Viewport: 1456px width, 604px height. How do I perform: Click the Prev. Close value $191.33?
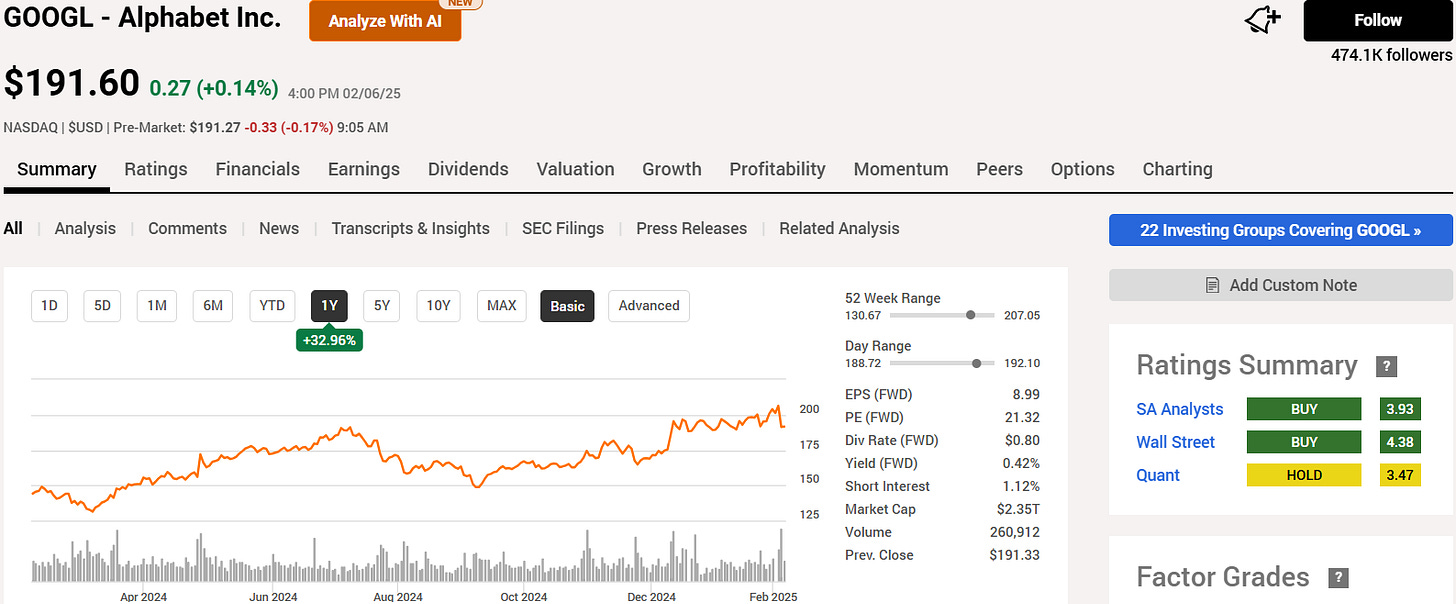click(x=1015, y=555)
